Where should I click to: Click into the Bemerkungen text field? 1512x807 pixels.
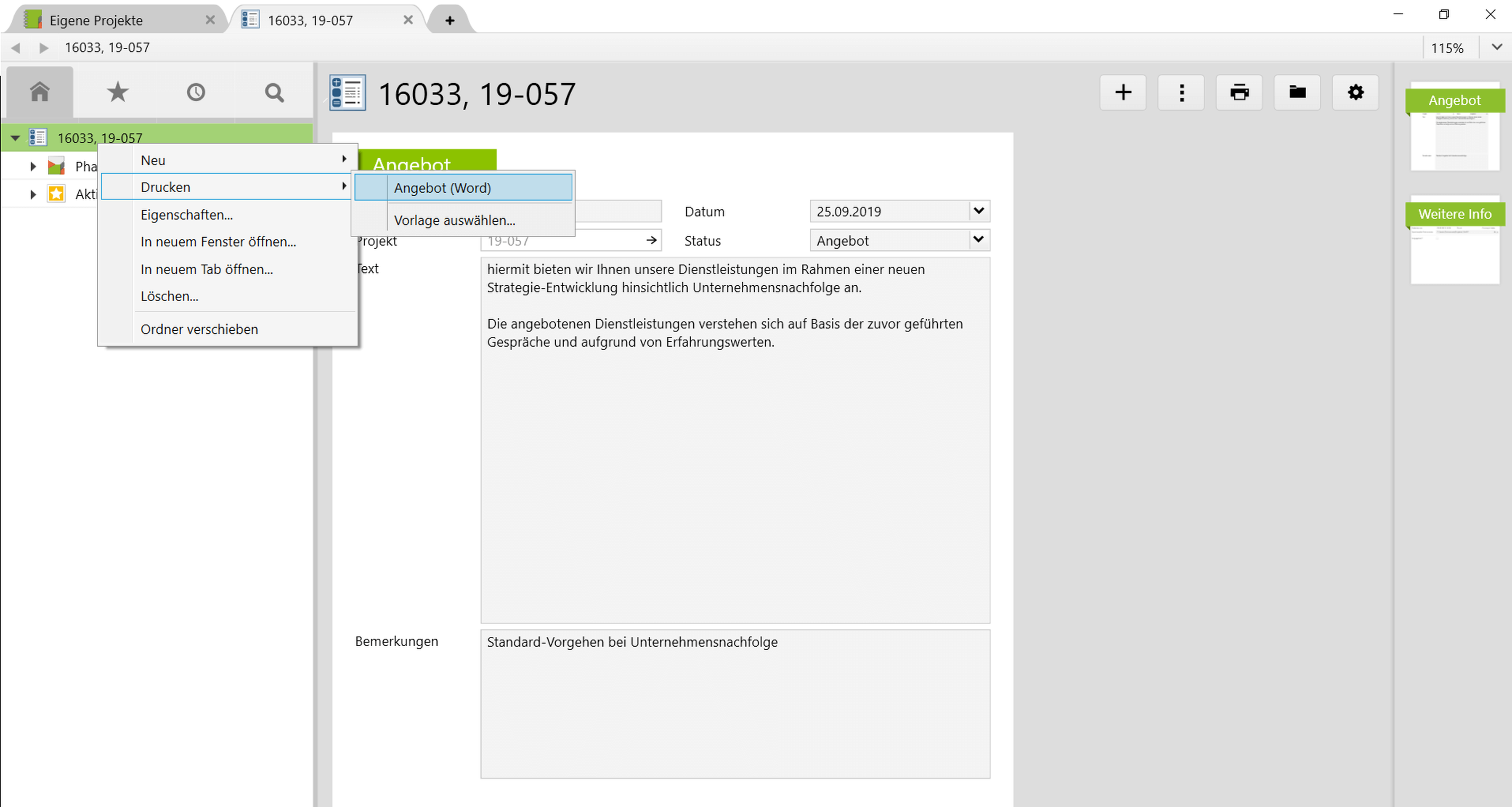(735, 703)
